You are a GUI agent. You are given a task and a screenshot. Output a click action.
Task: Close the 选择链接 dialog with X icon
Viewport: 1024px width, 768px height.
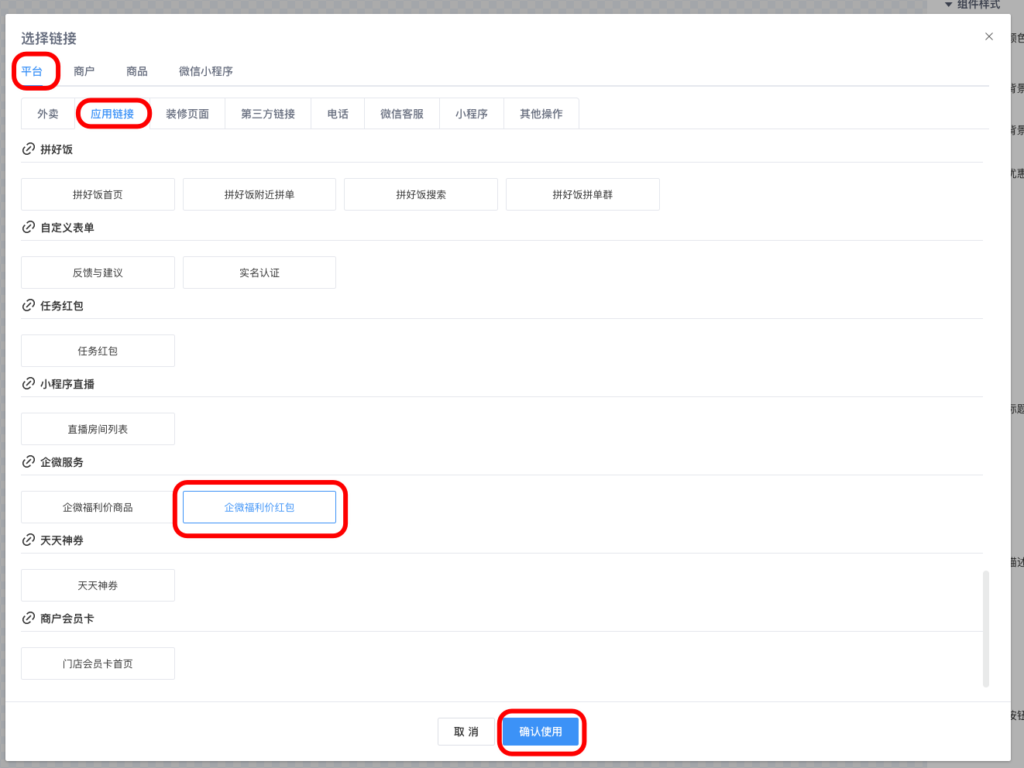coord(989,37)
